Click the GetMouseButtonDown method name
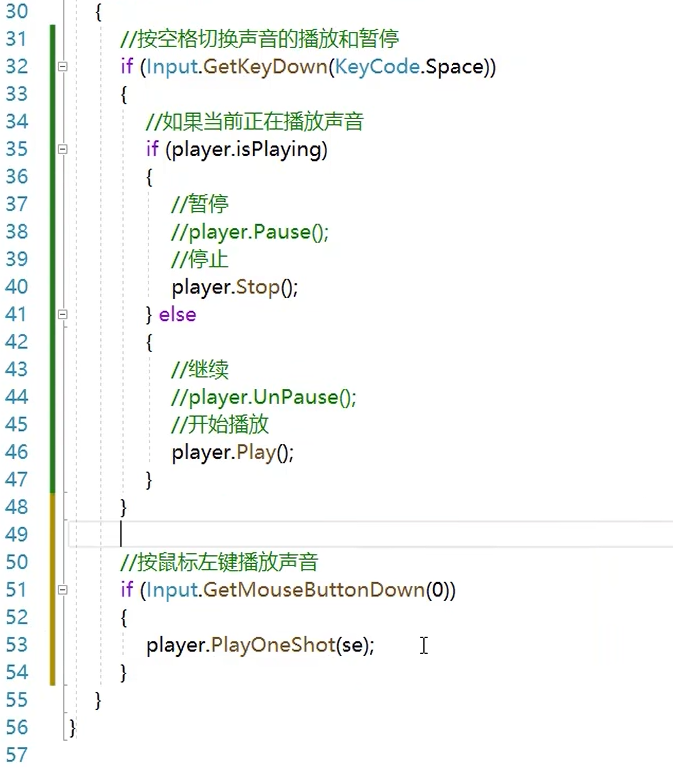The height and width of the screenshot is (771, 673). (x=314, y=590)
